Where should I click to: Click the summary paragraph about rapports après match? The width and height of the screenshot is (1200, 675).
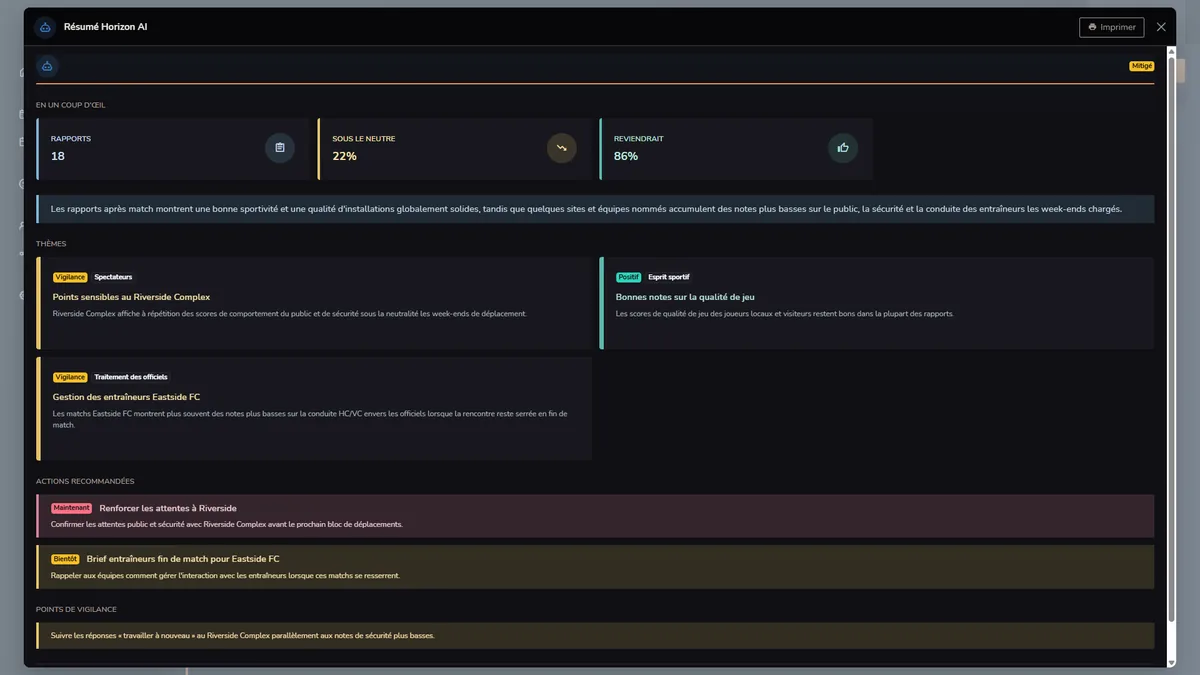click(x=595, y=209)
